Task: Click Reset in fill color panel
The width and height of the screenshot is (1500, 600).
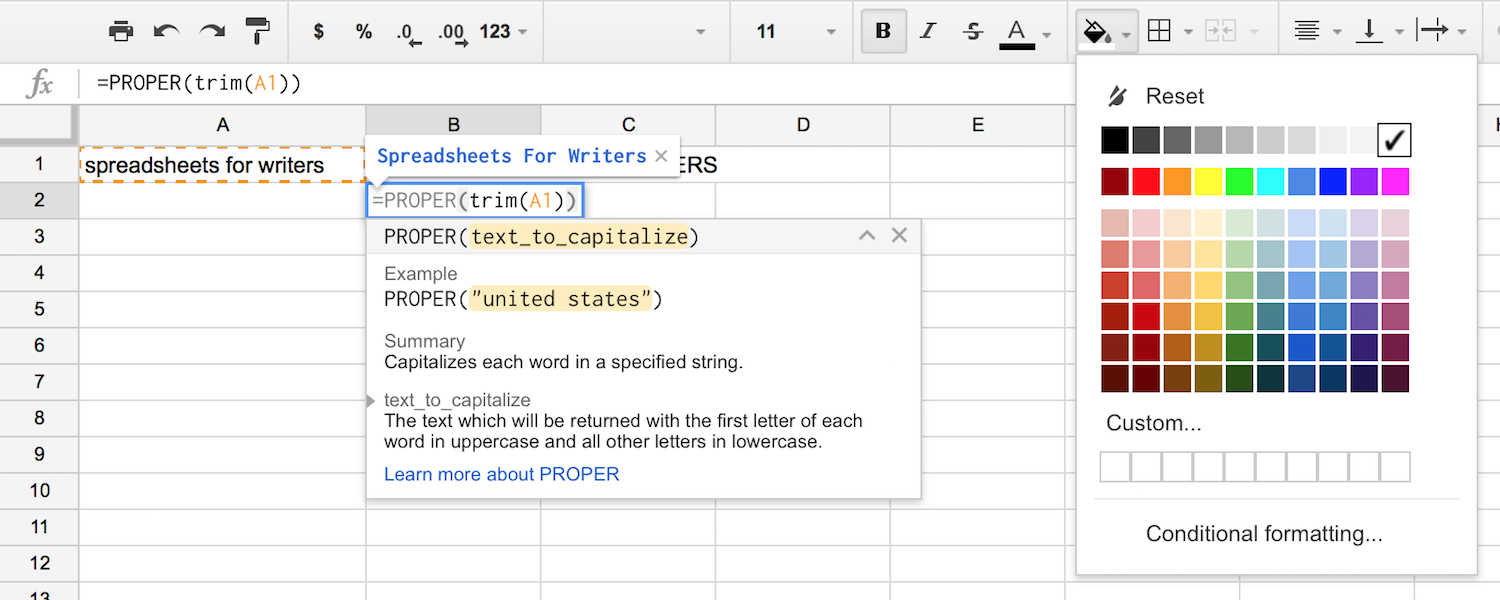Action: (1174, 96)
